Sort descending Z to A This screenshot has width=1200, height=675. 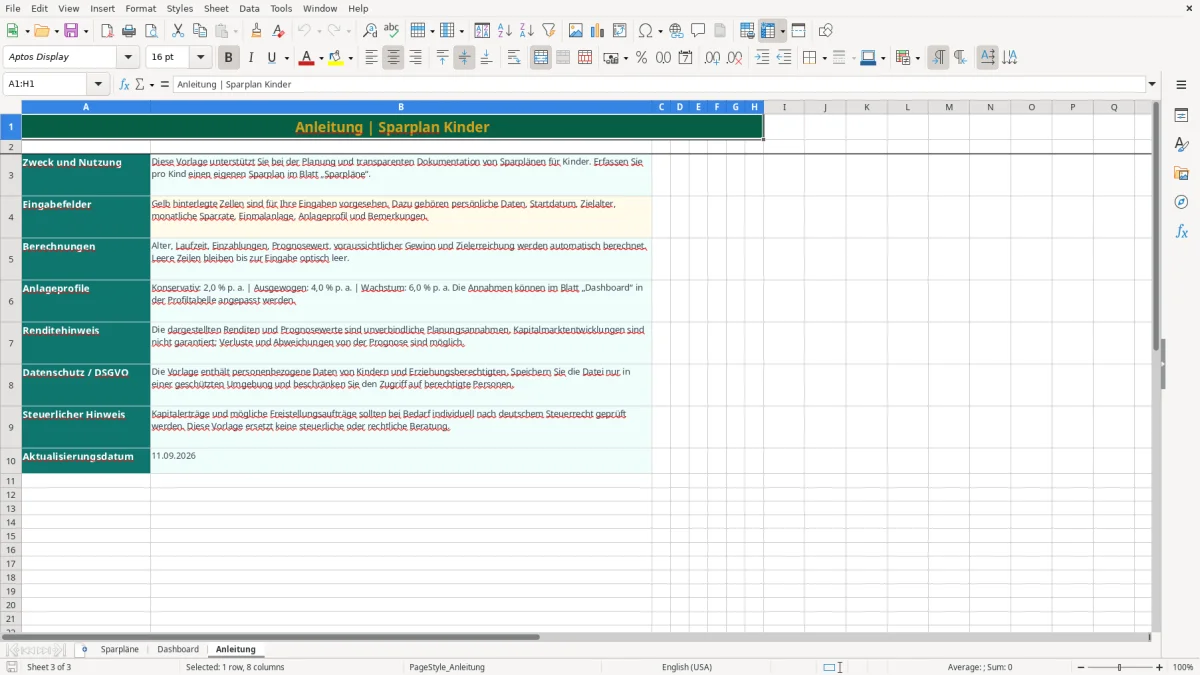(527, 31)
